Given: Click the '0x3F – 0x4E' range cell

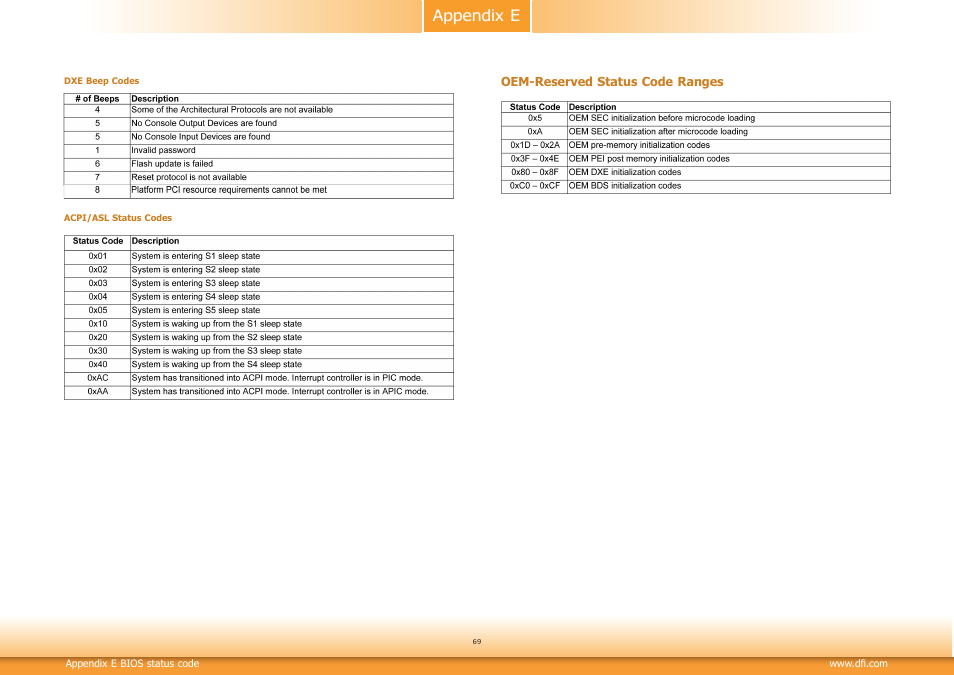Looking at the screenshot, I should [x=535, y=159].
